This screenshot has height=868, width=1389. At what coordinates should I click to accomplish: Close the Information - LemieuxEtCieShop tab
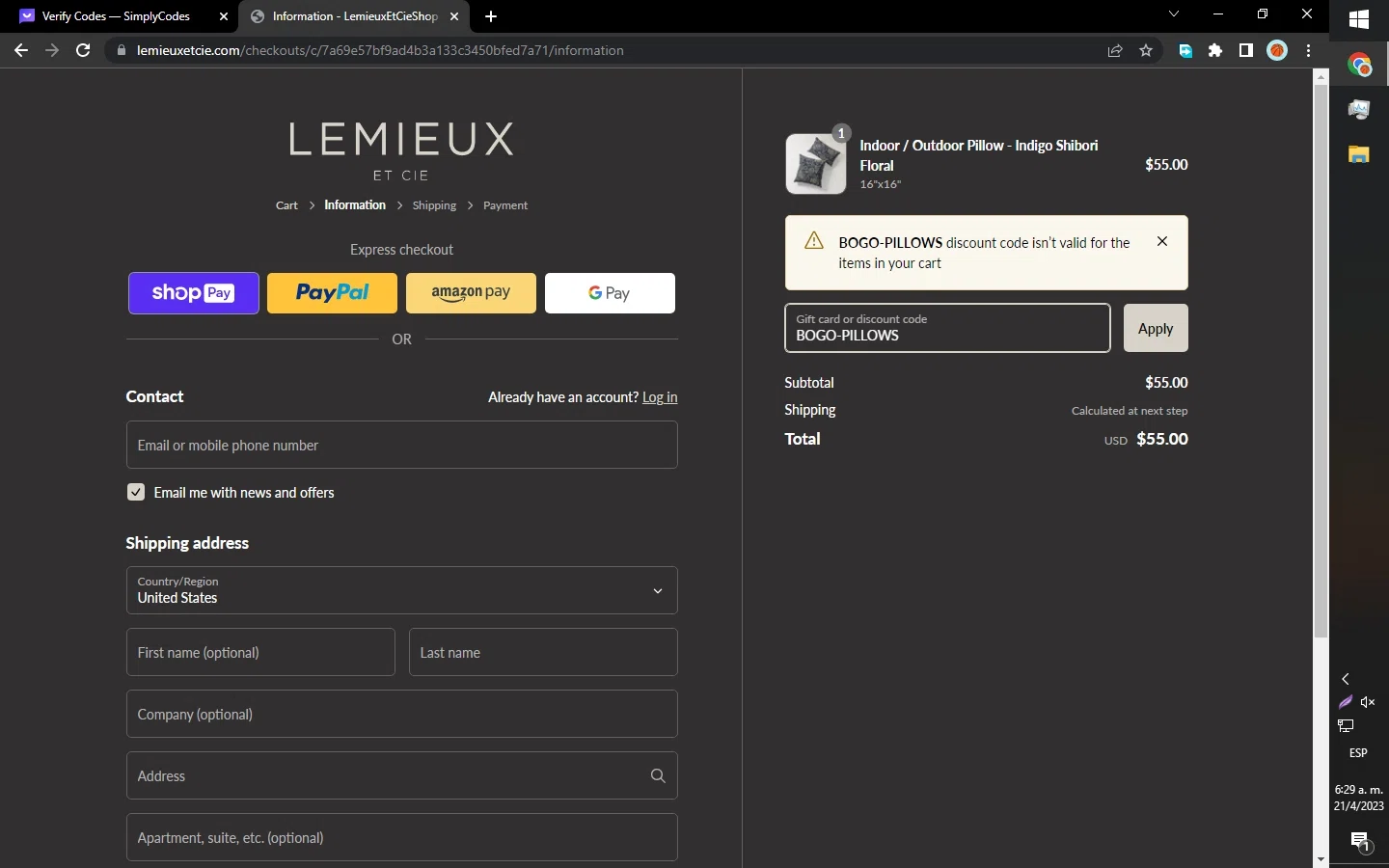coord(454,16)
